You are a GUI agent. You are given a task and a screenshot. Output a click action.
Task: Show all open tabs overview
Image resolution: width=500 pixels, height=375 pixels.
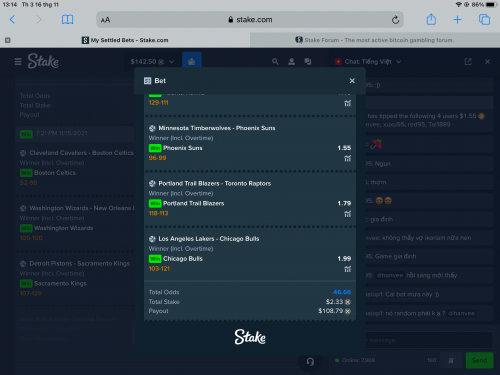(x=484, y=20)
